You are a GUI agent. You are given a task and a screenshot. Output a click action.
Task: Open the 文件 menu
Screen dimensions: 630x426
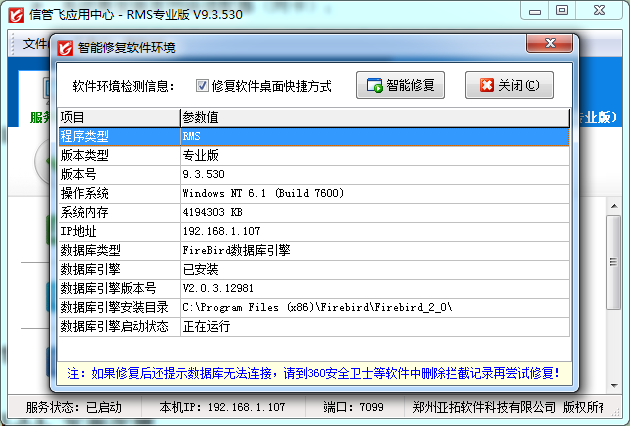(x=36, y=45)
